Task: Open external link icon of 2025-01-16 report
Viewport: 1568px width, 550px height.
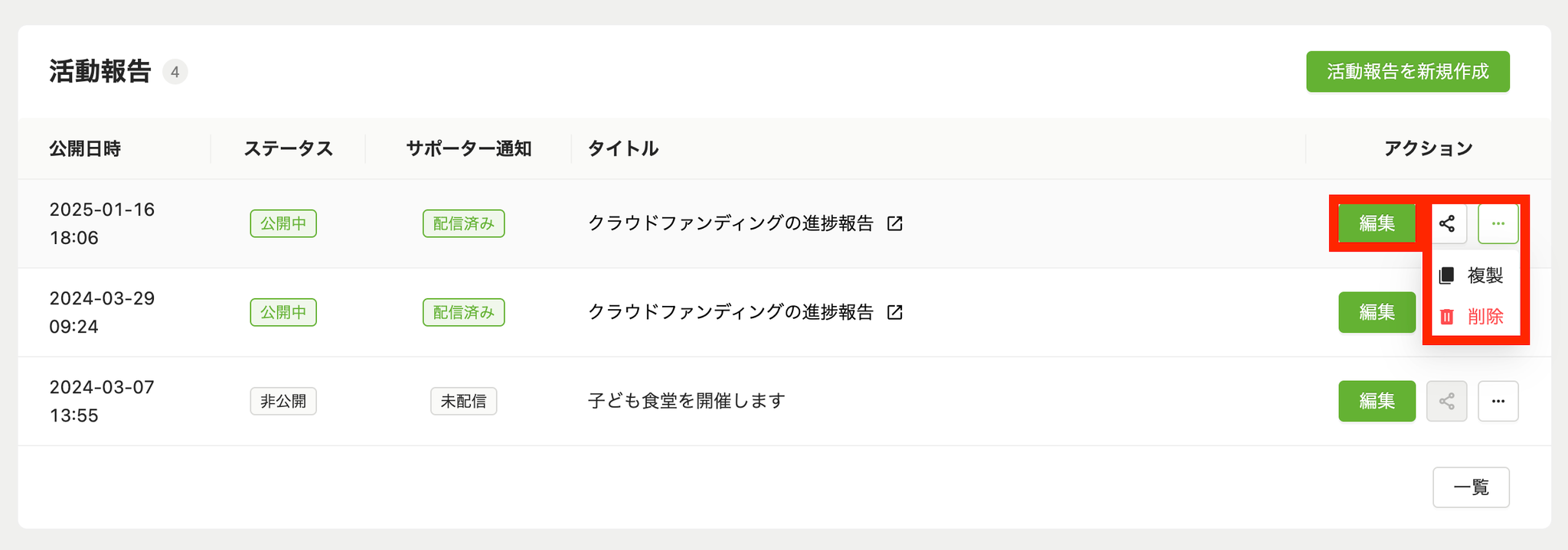Action: [x=894, y=223]
